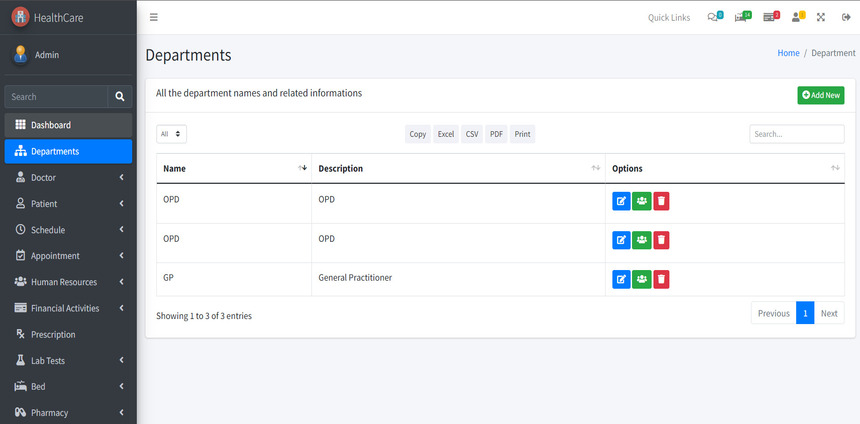Click the sidebar search magnifier button
Viewport: 860px width, 424px height.
[x=120, y=97]
